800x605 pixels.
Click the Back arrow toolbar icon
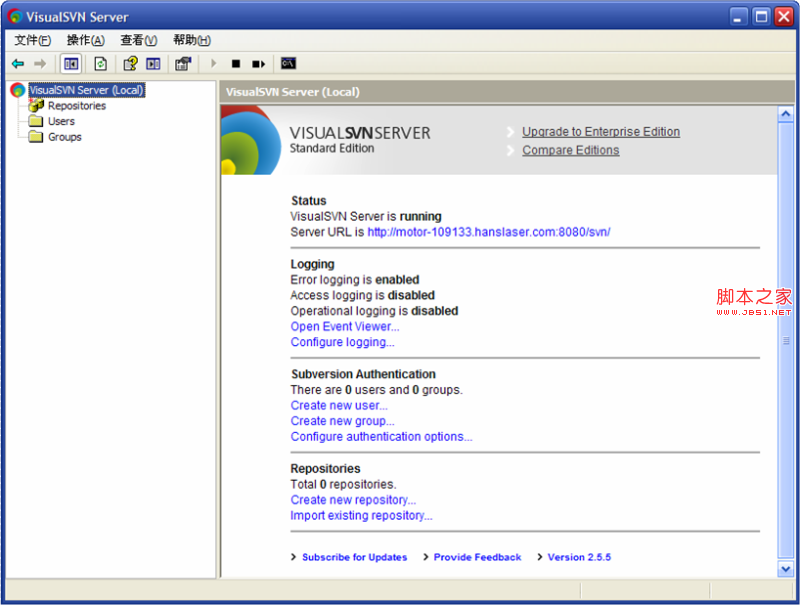tap(18, 64)
